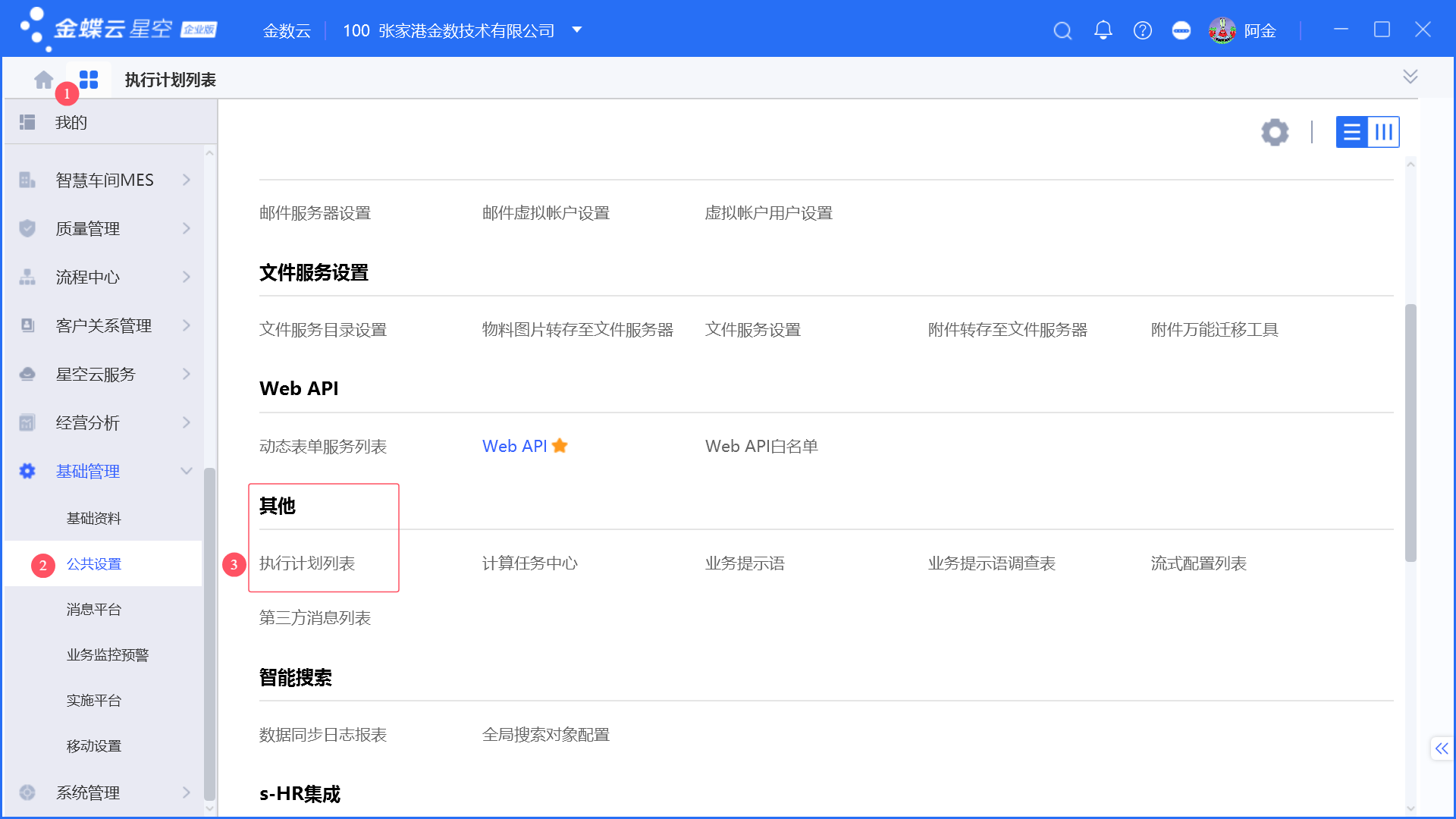1456x819 pixels.
Task: Click the 客户关系管理 module icon
Action: tap(27, 325)
